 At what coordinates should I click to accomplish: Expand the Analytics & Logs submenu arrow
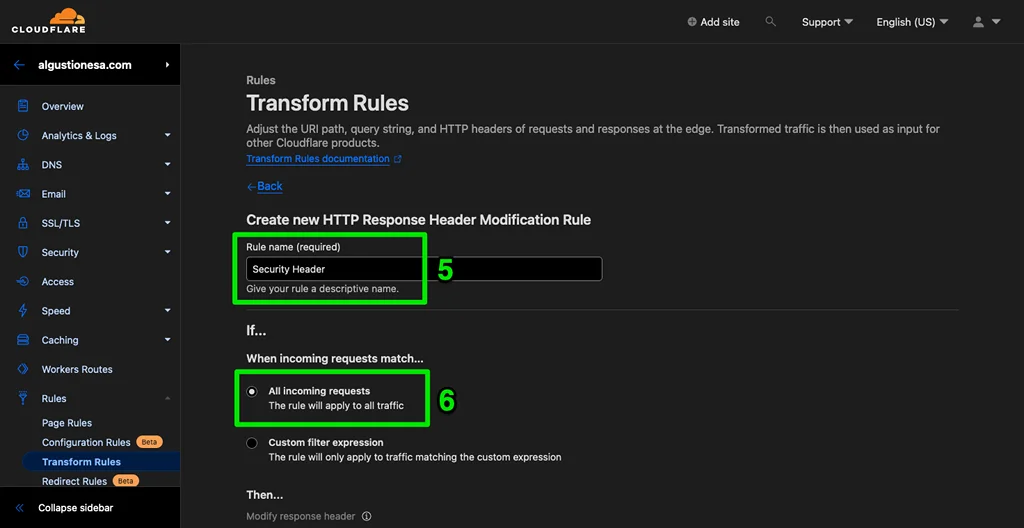click(x=167, y=135)
